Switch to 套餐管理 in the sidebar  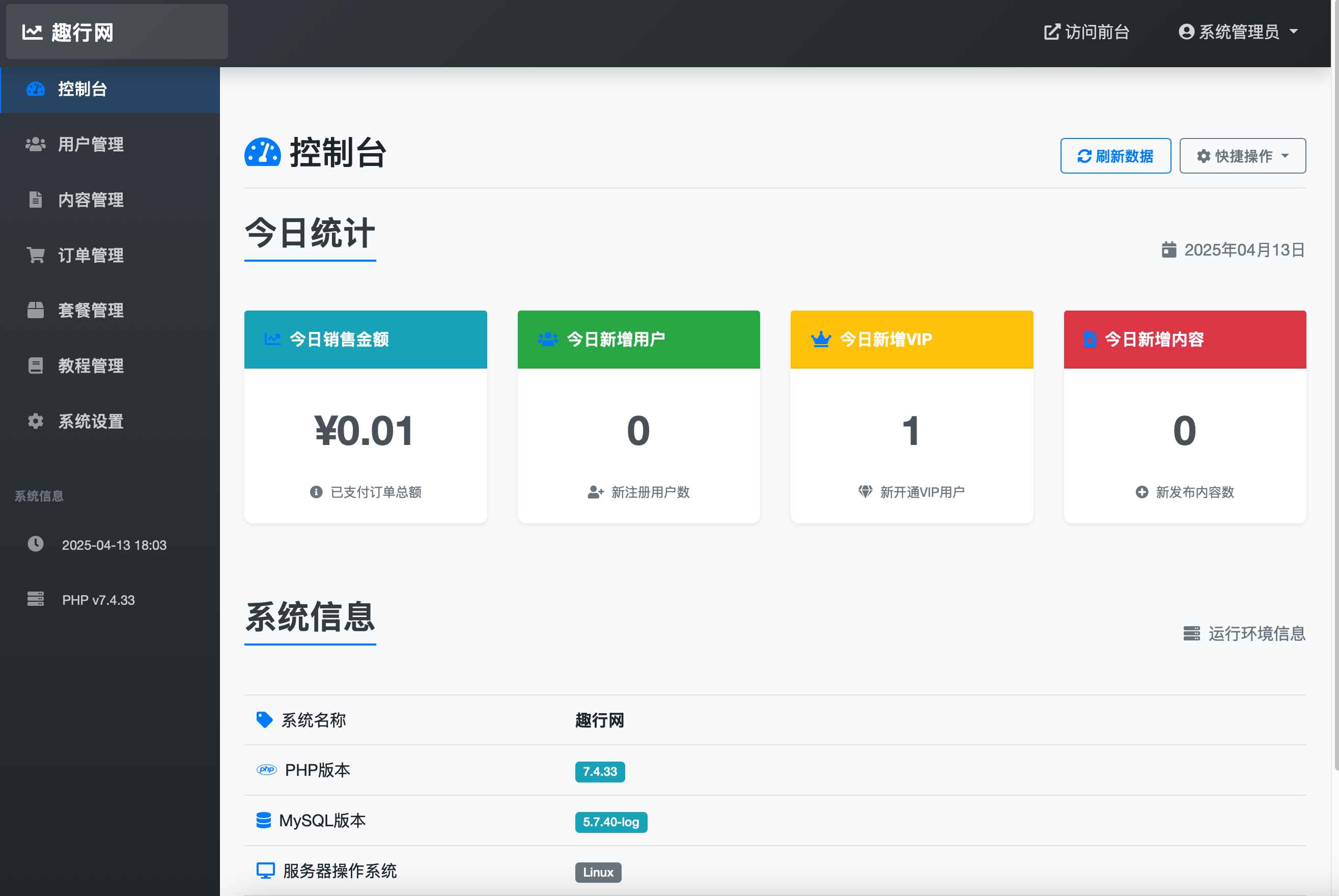(91, 310)
